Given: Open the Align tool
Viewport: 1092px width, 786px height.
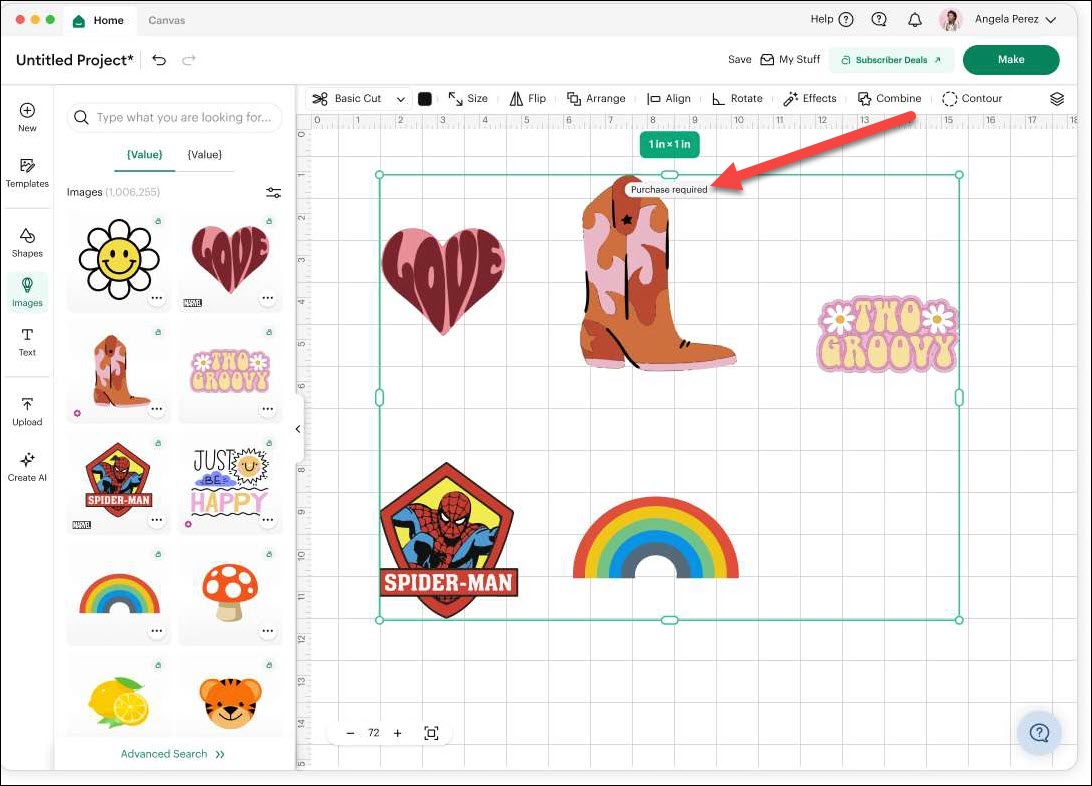Looking at the screenshot, I should 669,99.
